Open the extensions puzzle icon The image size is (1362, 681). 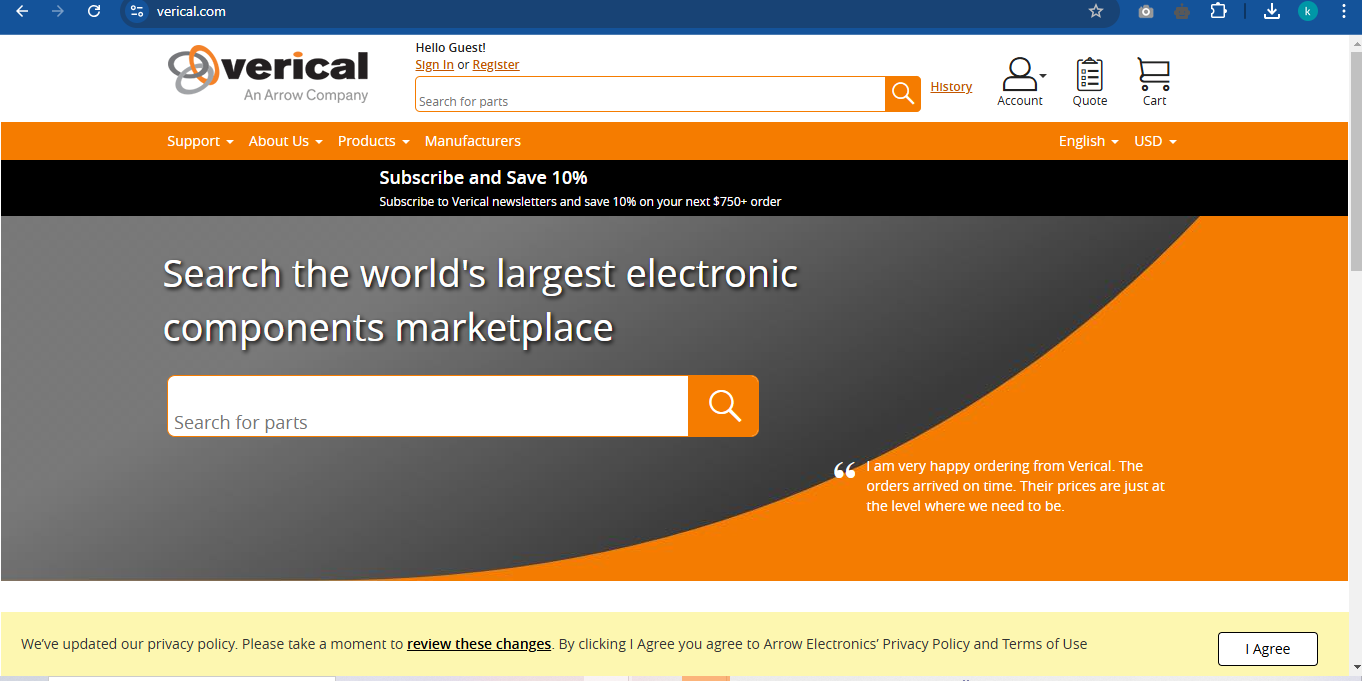click(x=1218, y=11)
